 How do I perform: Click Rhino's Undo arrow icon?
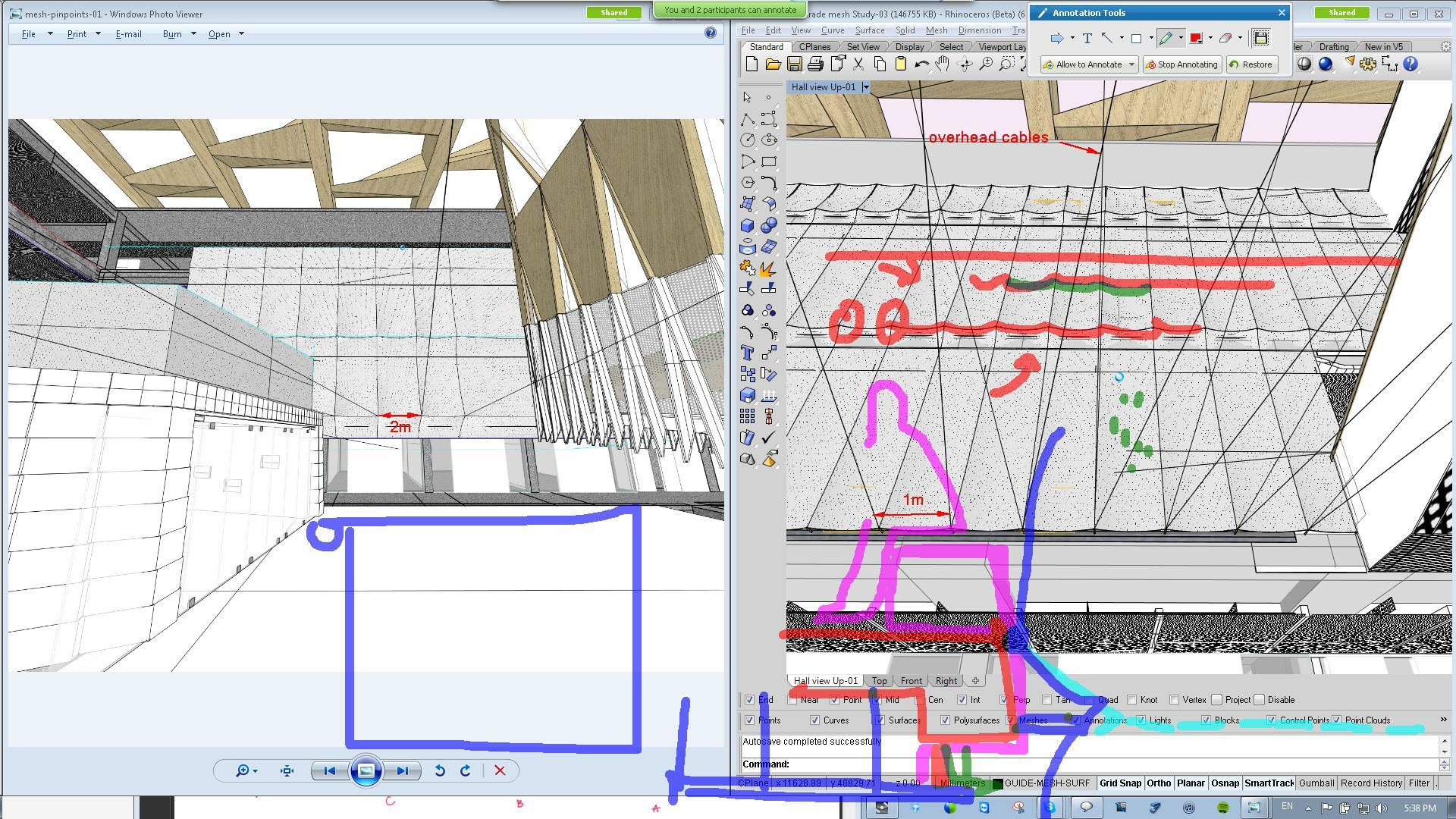click(x=921, y=64)
